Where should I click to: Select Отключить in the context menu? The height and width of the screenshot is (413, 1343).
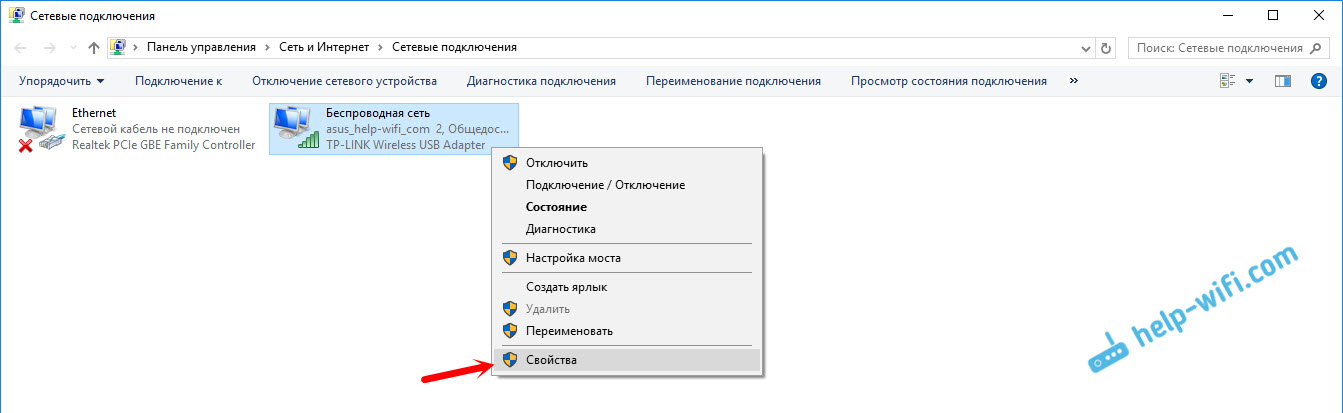click(557, 163)
